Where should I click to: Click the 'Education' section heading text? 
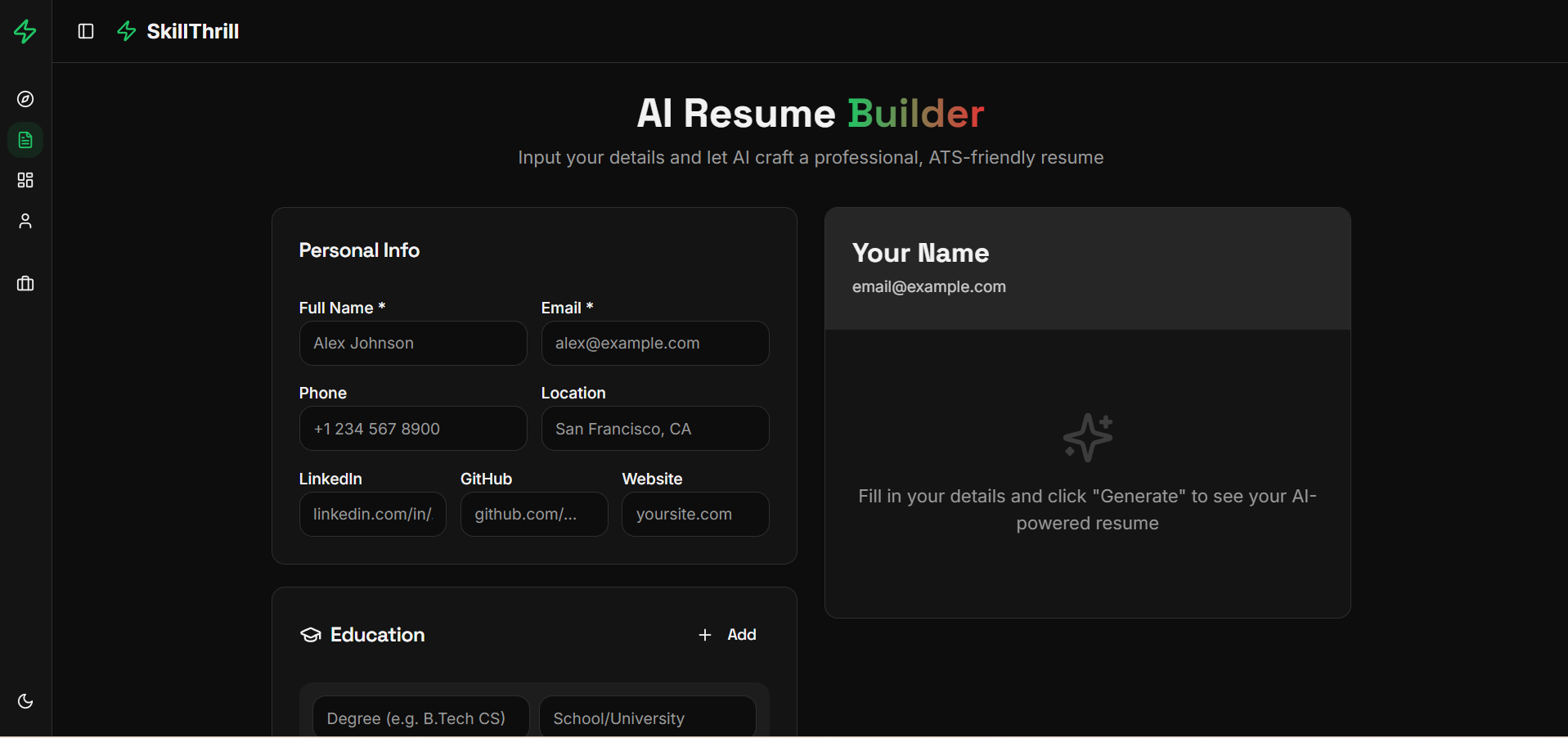click(x=378, y=635)
